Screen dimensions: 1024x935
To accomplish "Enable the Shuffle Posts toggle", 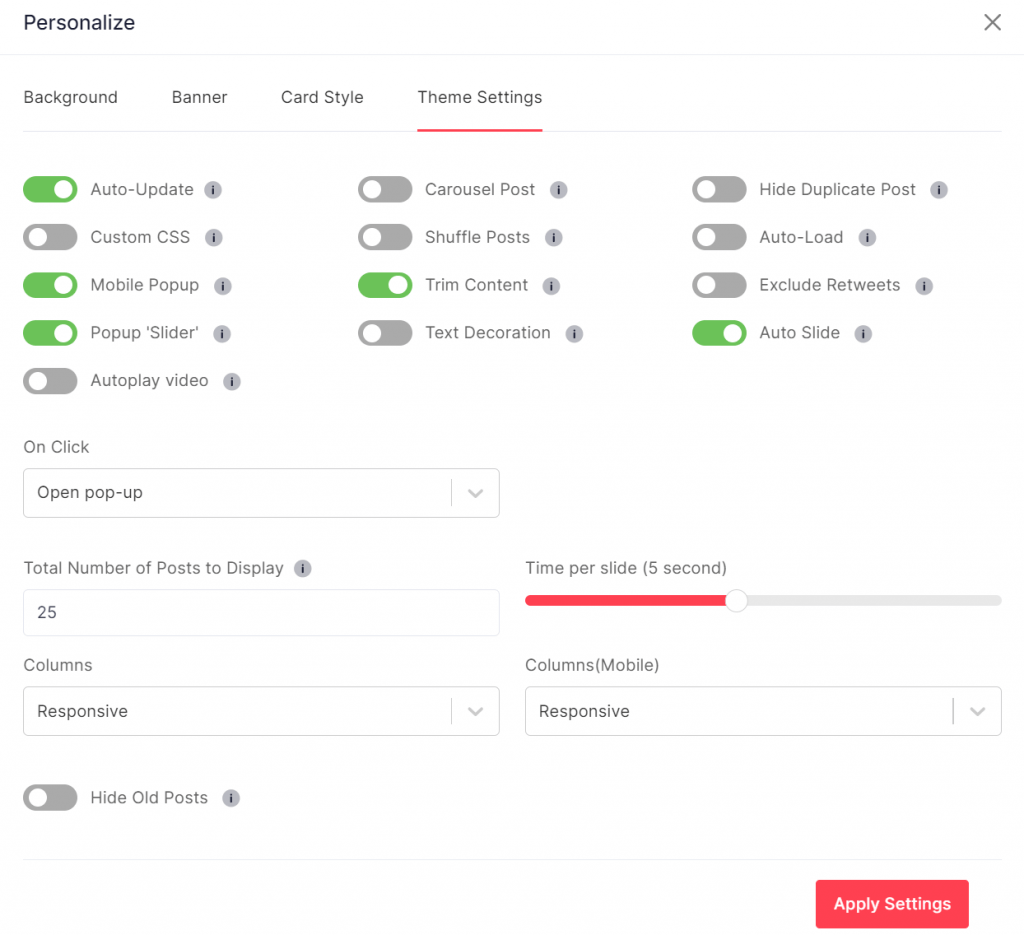I will pyautogui.click(x=385, y=237).
